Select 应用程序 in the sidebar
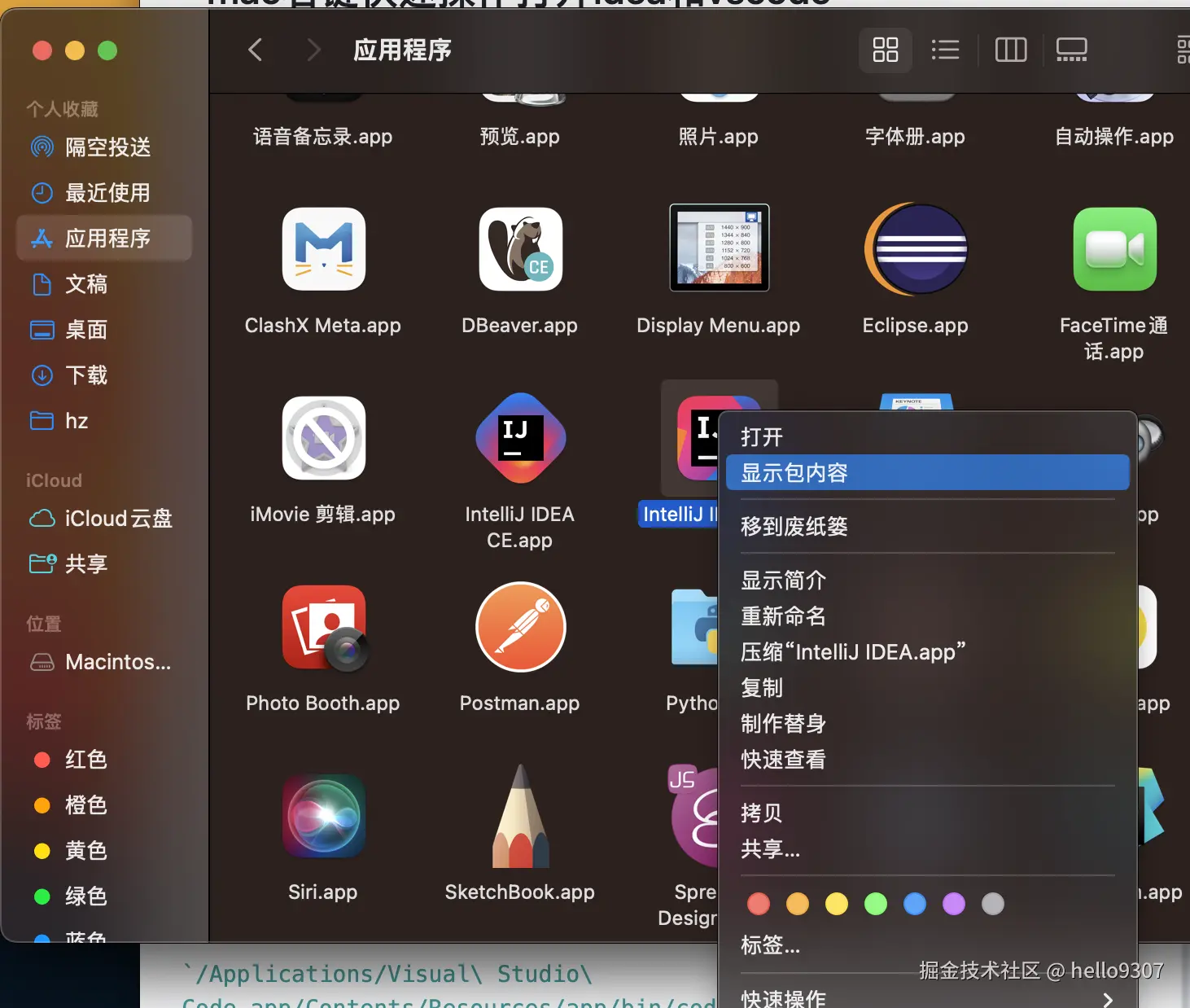This screenshot has width=1190, height=1008. point(104,238)
